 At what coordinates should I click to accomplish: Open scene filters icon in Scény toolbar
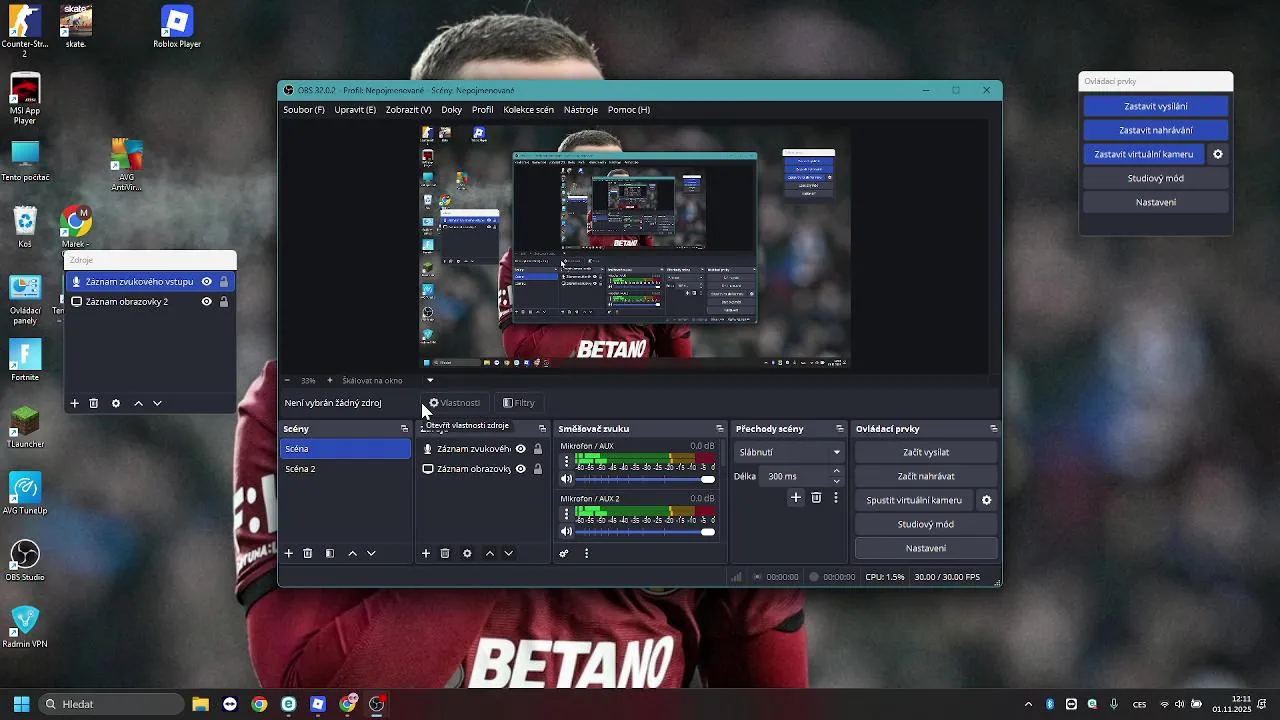(330, 553)
